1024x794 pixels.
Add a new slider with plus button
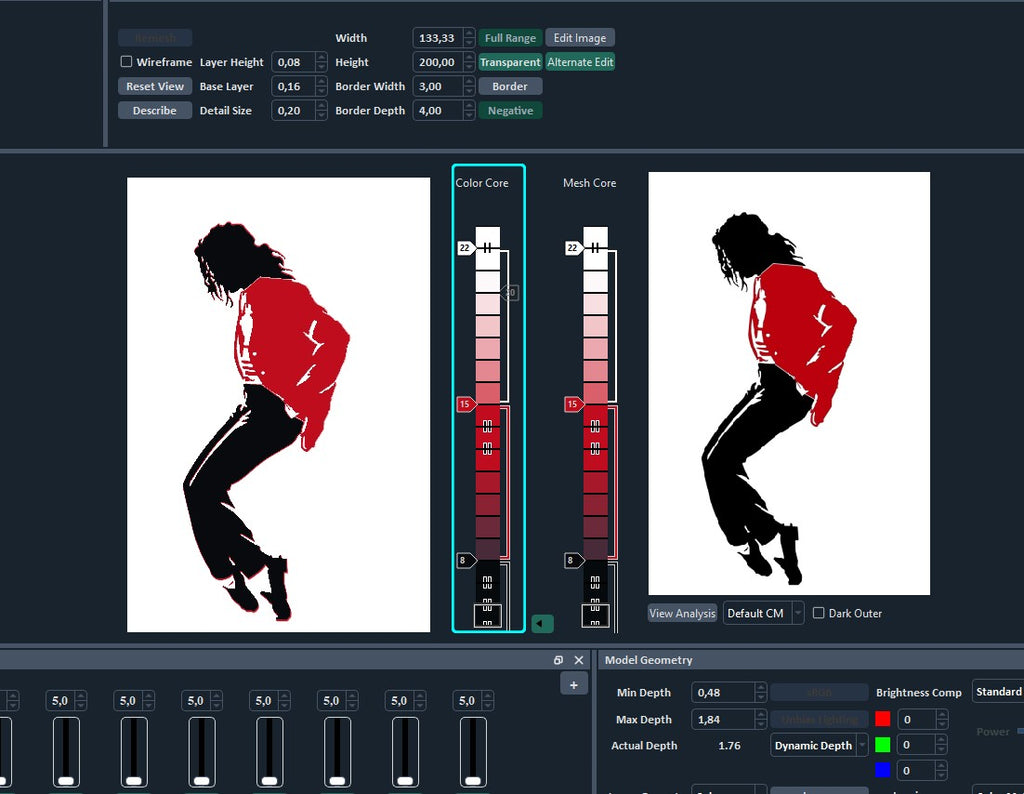pos(573,684)
